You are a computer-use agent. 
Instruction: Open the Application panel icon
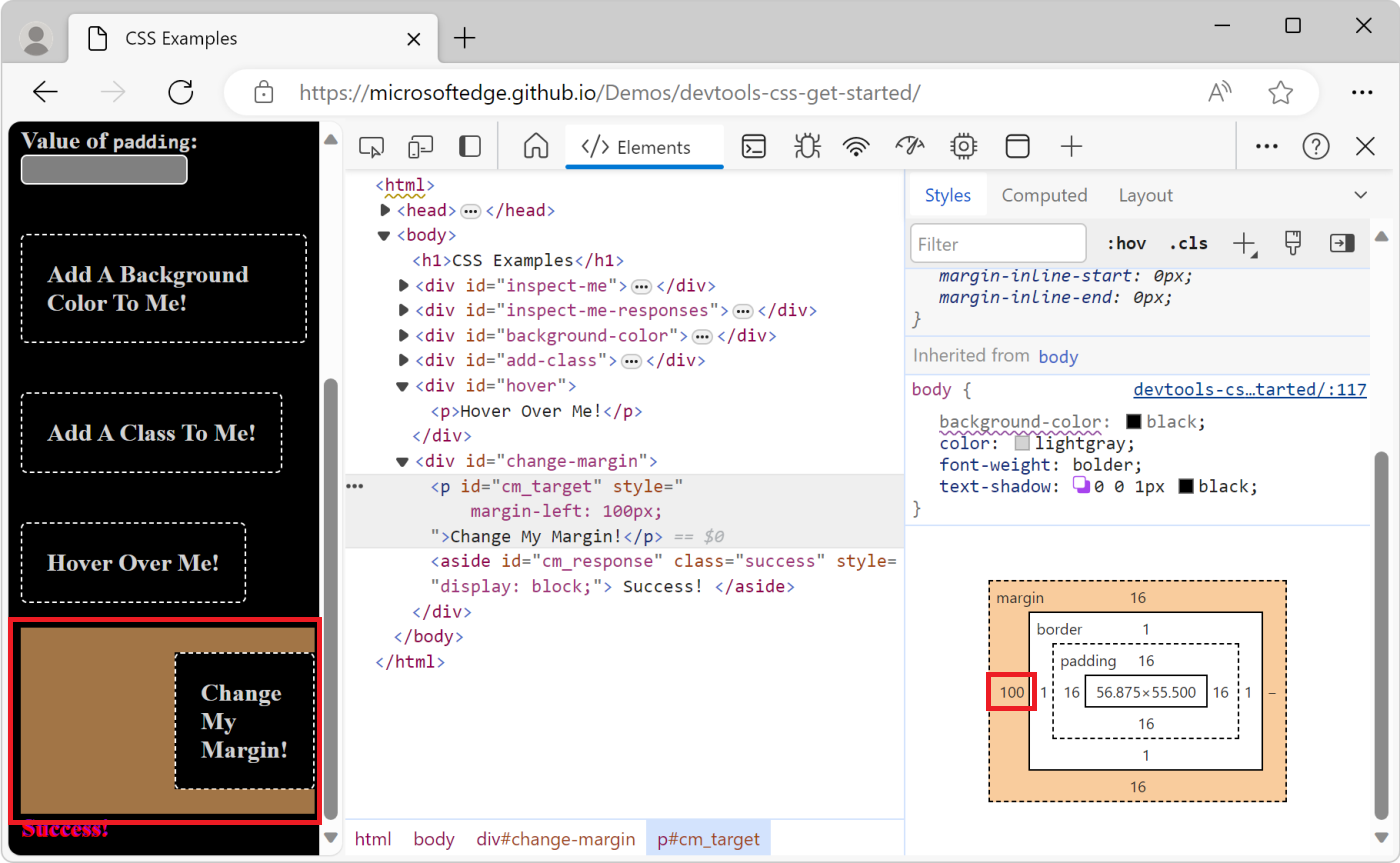tap(1017, 147)
